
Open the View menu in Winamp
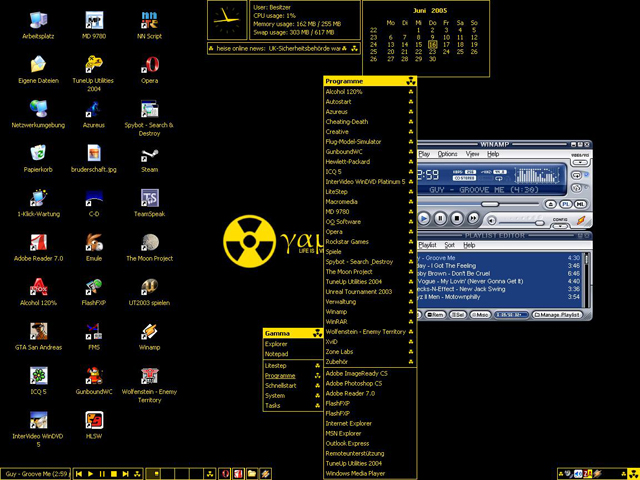(x=472, y=154)
